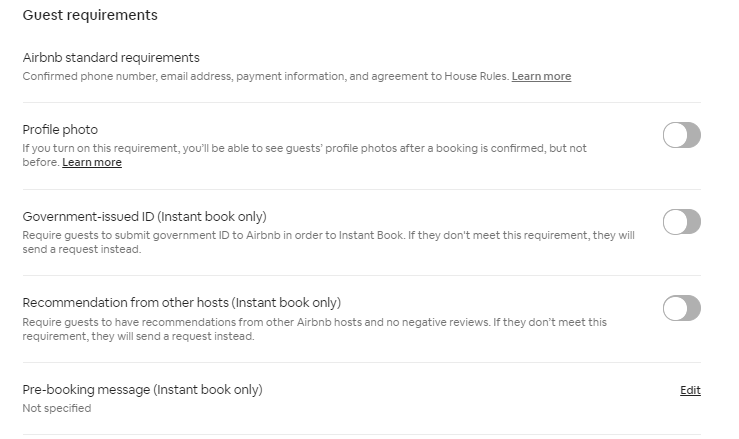Open Learn more about Airbnb standard requirements

[x=541, y=76]
